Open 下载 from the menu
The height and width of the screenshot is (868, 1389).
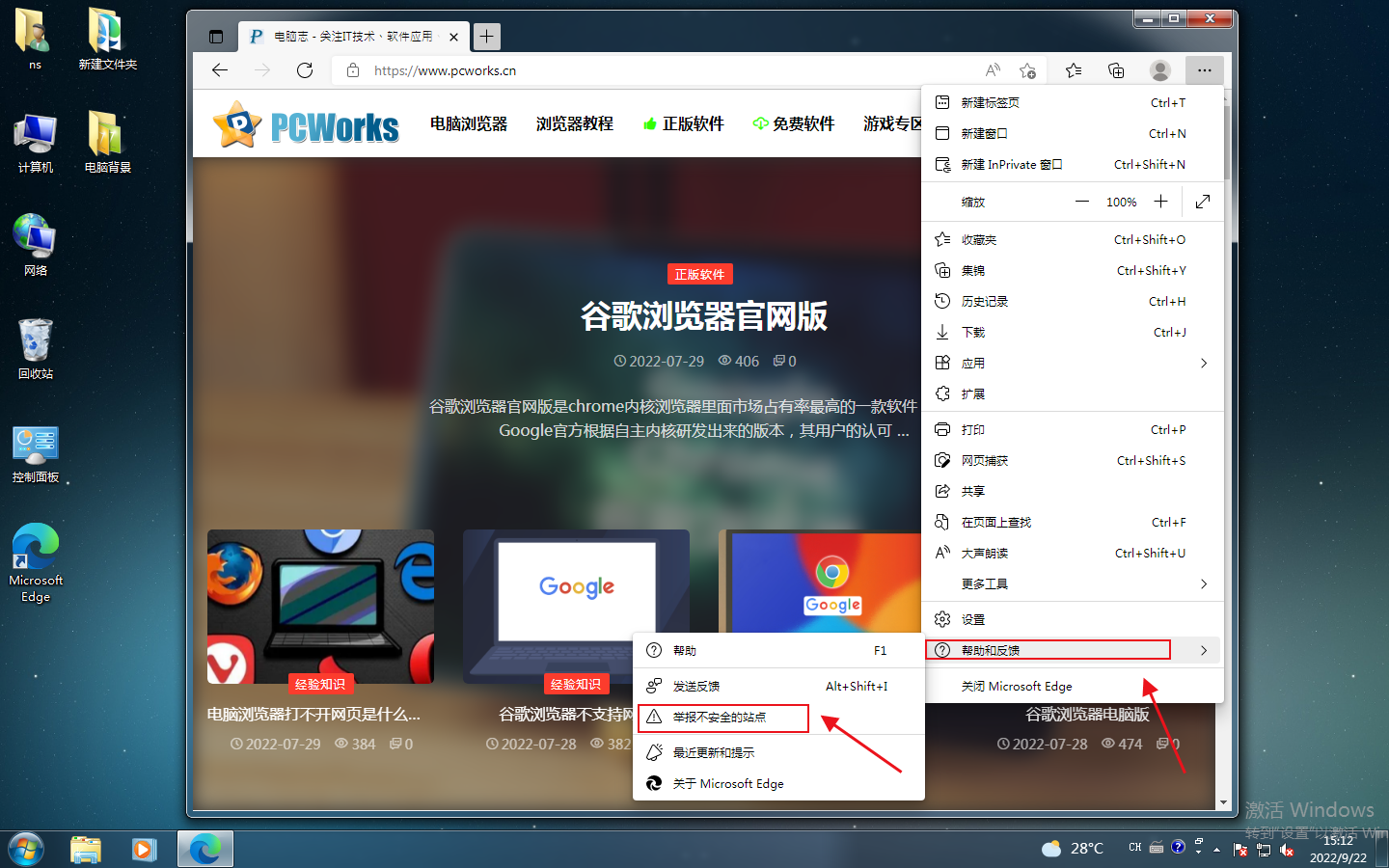coord(1073,332)
